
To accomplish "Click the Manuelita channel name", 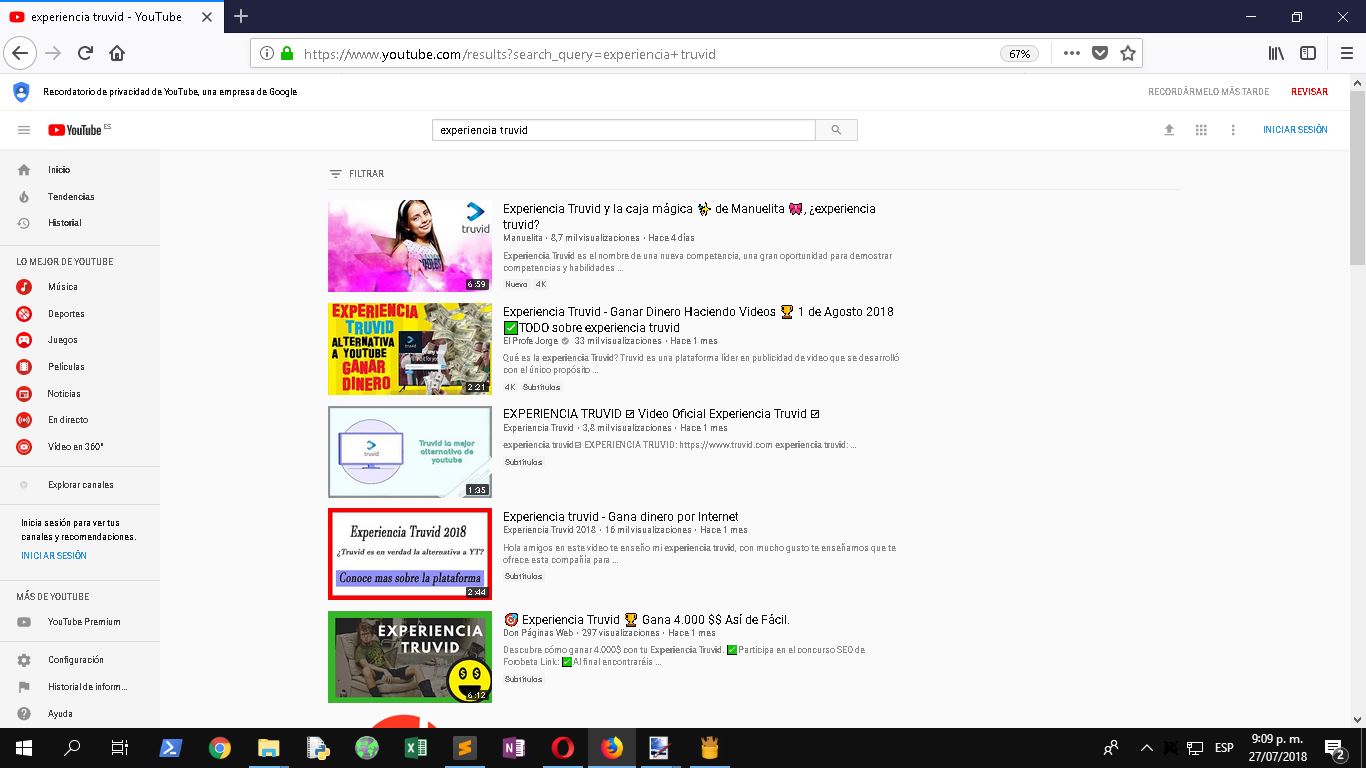I will point(523,238).
